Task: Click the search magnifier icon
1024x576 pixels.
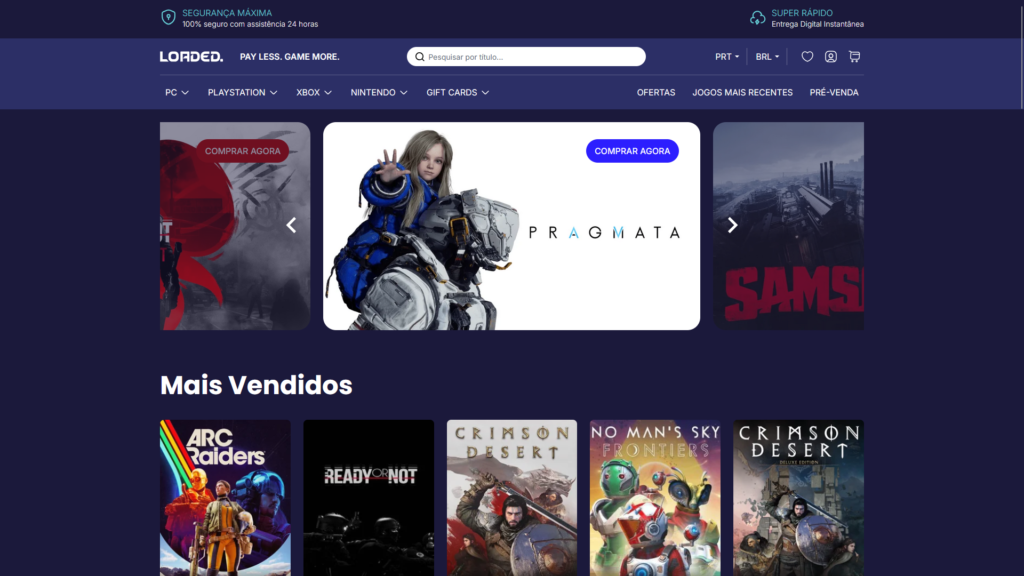Action: [x=420, y=57]
